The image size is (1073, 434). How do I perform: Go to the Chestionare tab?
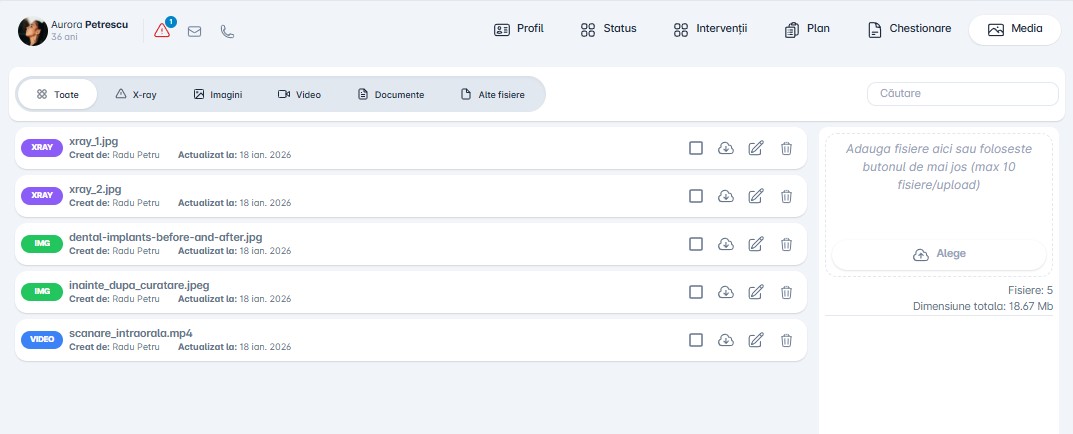909,29
